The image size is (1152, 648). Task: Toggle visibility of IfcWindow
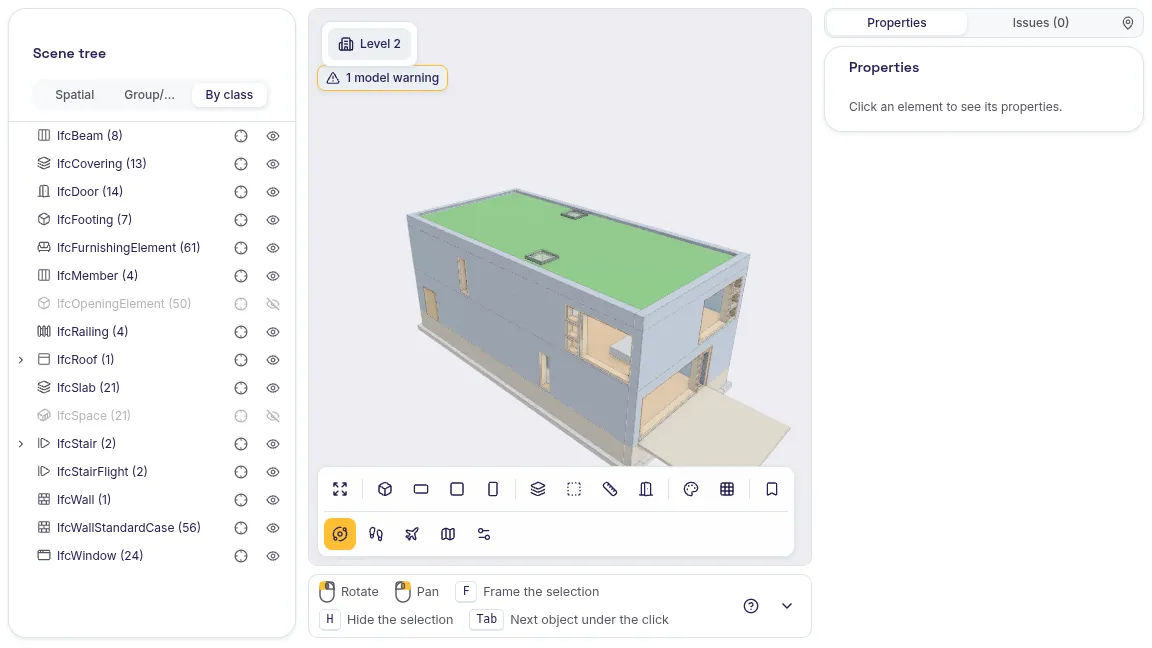pyautogui.click(x=273, y=556)
